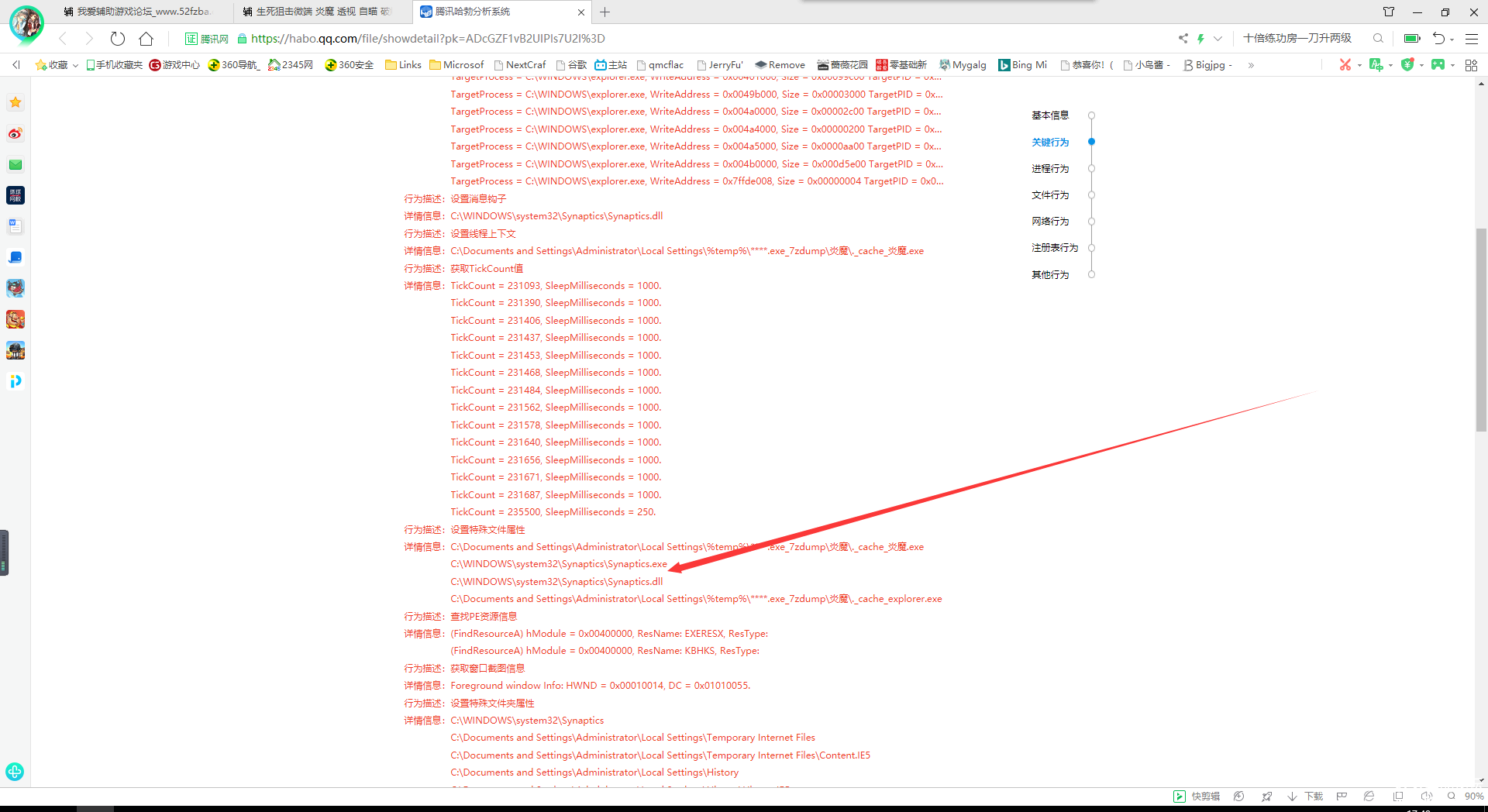Open the NextCraf bookmark
Image resolution: width=1488 pixels, height=812 pixels.
pyautogui.click(x=519, y=65)
